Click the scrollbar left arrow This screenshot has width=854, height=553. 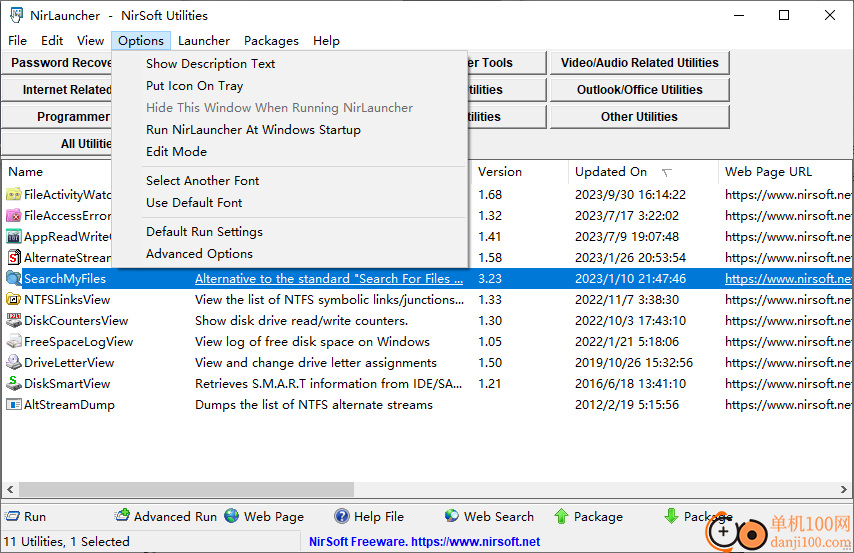coord(10,489)
